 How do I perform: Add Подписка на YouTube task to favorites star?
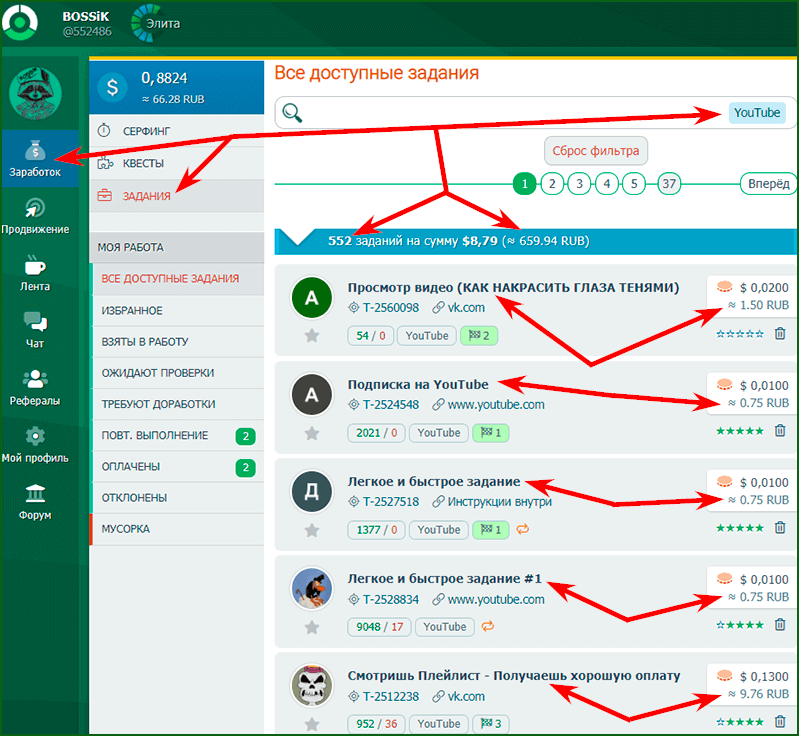[x=312, y=433]
